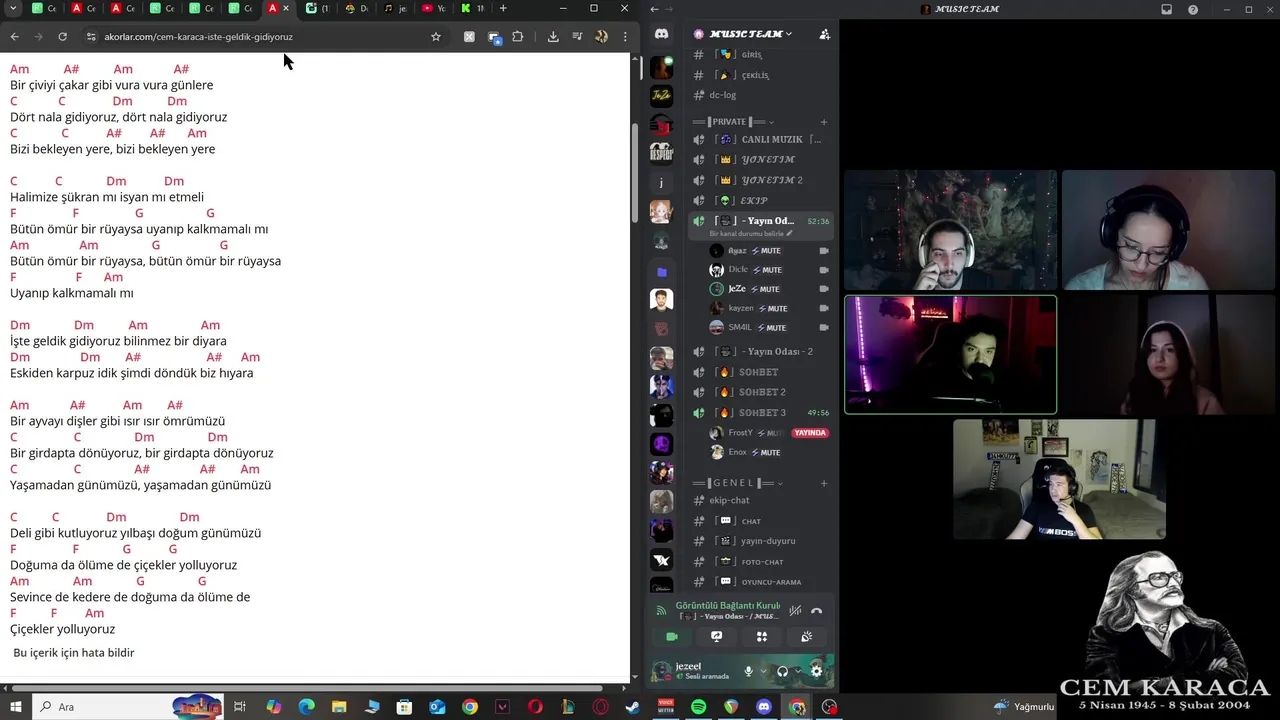This screenshot has width=1280, height=720.
Task: Open a new Chrome tab
Action: click(x=503, y=9)
